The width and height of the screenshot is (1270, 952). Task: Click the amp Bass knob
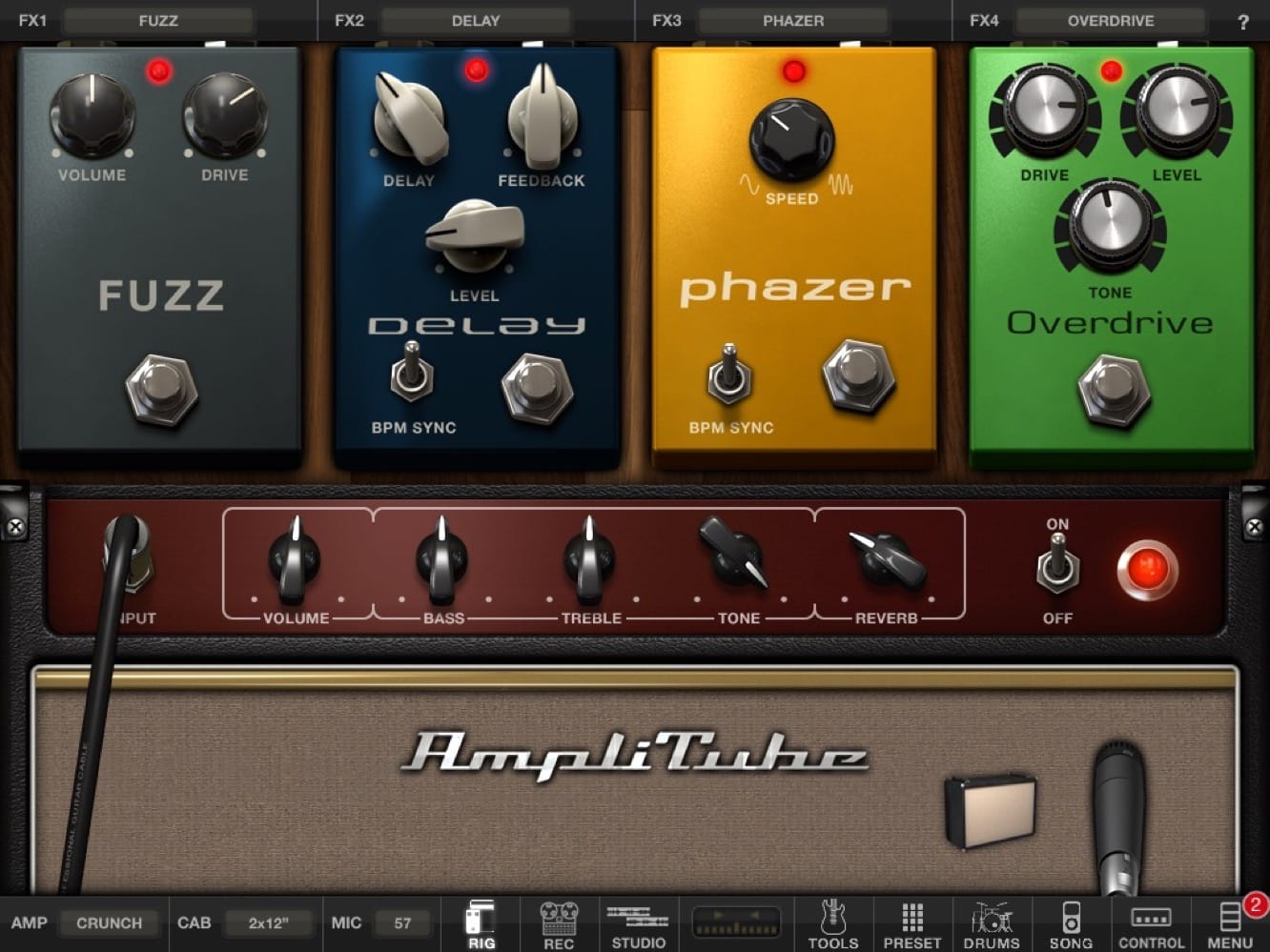pyautogui.click(x=441, y=559)
